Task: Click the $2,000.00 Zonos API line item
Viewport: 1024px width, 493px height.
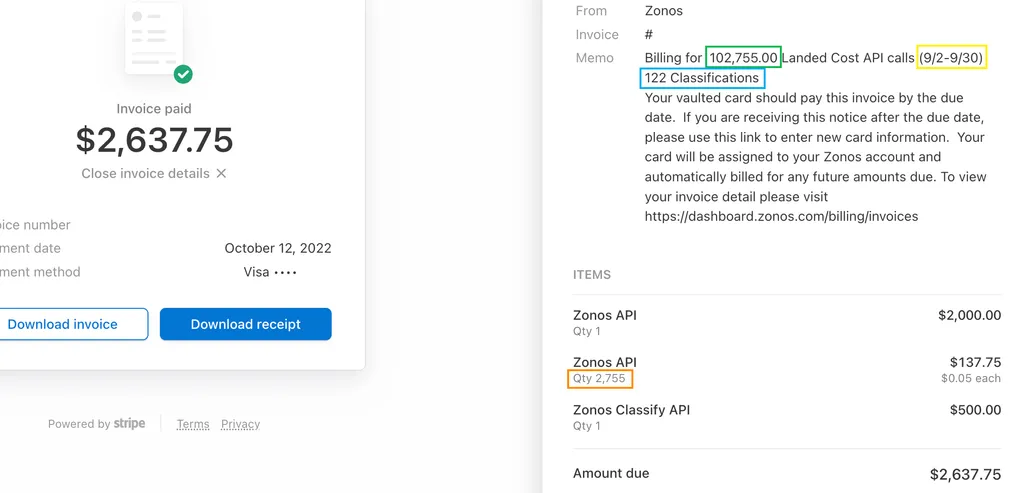Action: (x=969, y=316)
